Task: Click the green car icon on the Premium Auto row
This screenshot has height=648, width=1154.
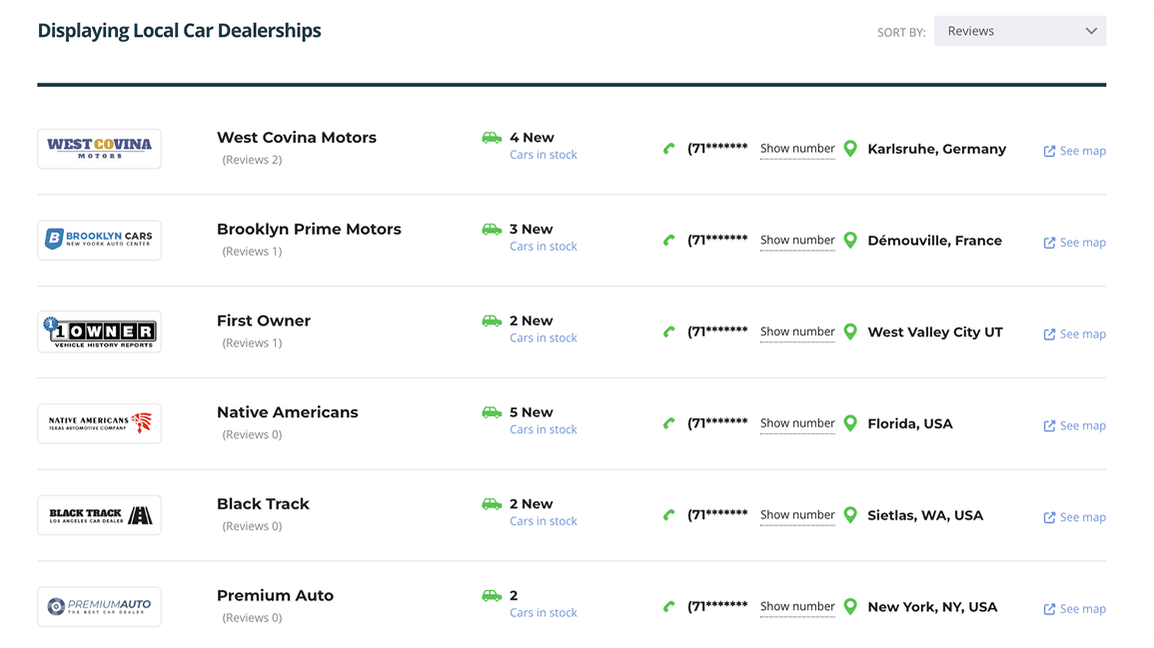Action: tap(492, 594)
